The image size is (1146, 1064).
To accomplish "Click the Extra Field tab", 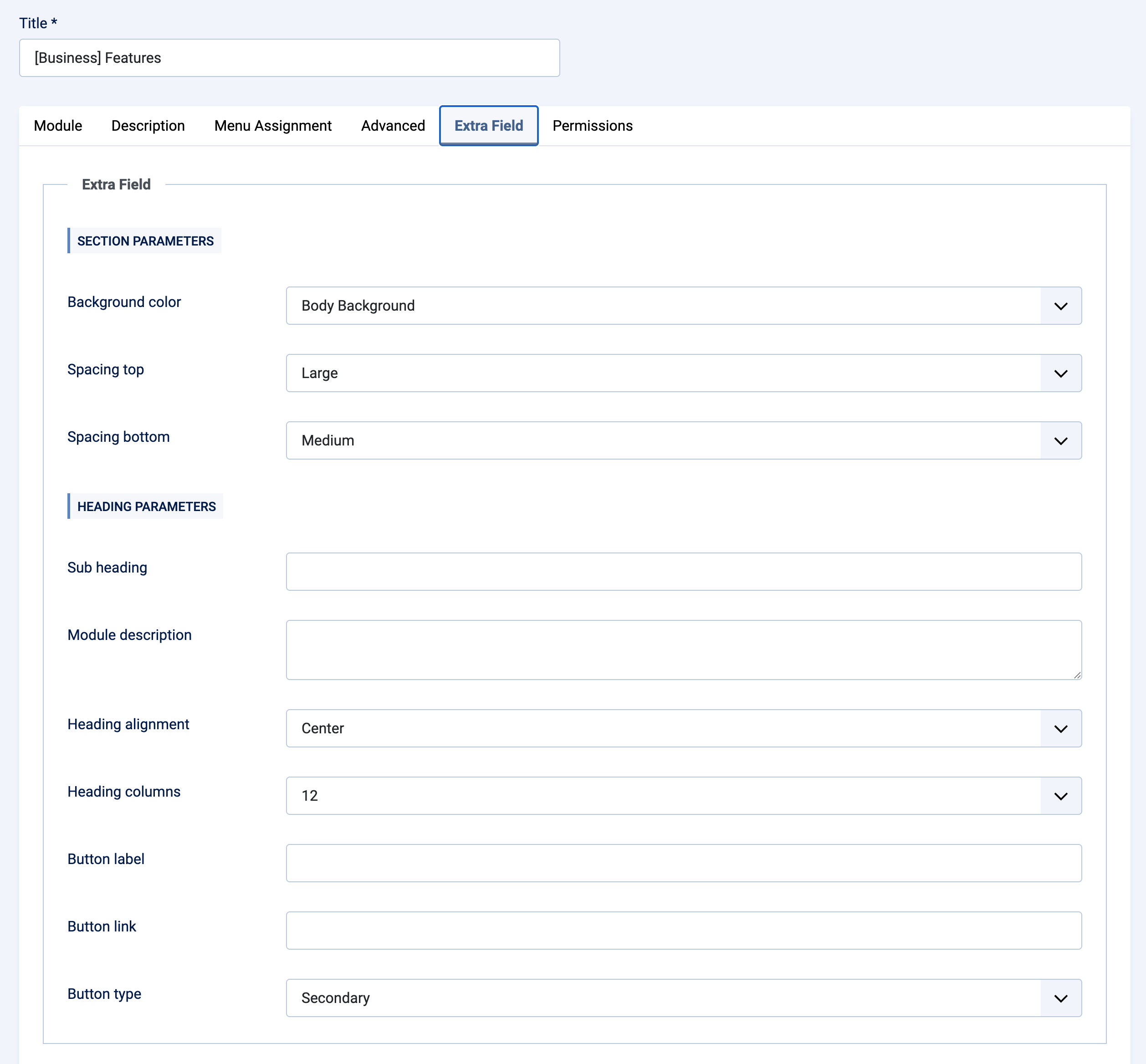I will click(x=488, y=126).
